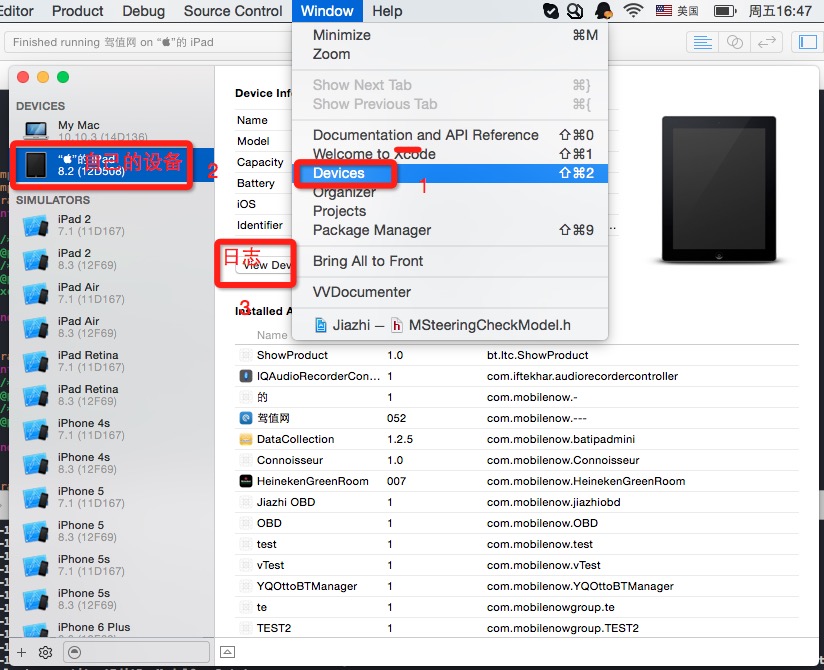Choose Organizer in the Window menu
Image resolution: width=824 pixels, height=670 pixels.
[450, 192]
